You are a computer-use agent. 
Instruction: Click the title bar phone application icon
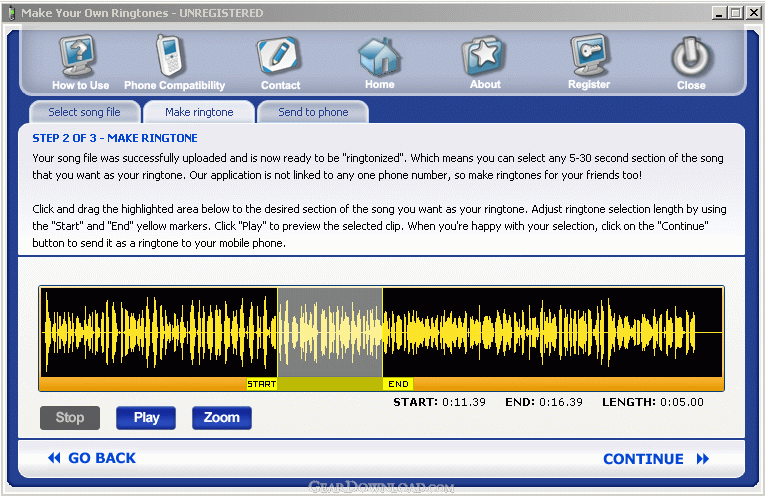pos(12,13)
